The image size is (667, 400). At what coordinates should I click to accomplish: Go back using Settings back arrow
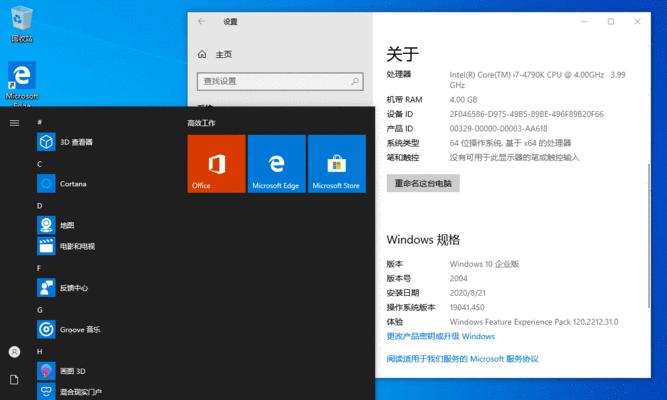[201, 21]
